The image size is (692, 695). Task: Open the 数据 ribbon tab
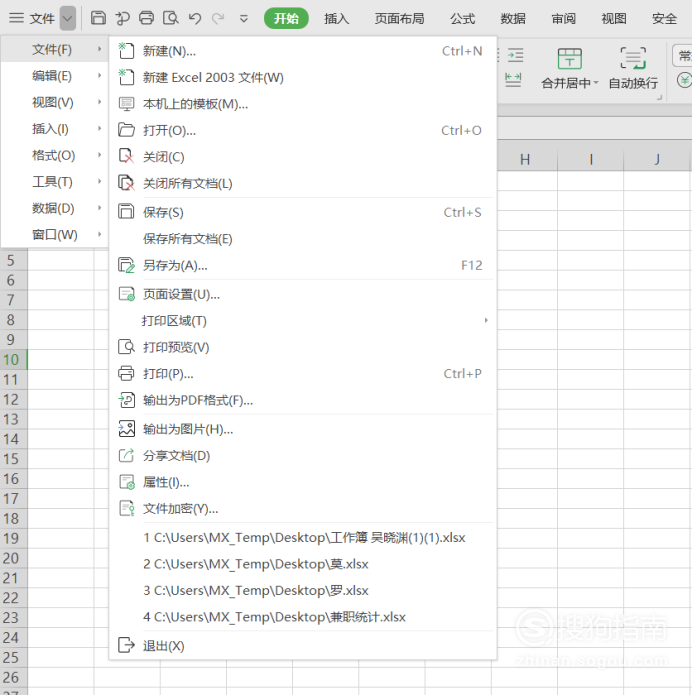point(513,18)
